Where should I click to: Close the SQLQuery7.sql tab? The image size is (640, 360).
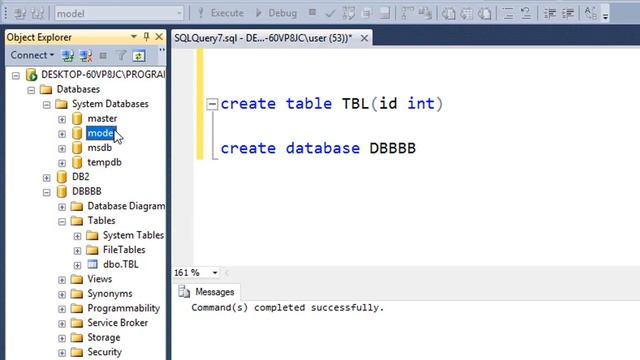pyautogui.click(x=364, y=38)
